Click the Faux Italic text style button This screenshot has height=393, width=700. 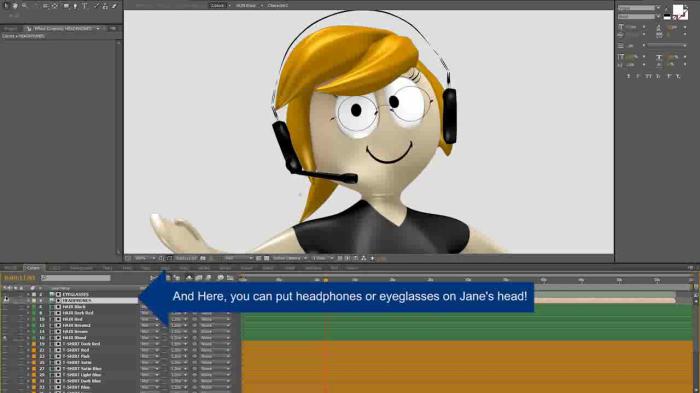pyautogui.click(x=638, y=76)
